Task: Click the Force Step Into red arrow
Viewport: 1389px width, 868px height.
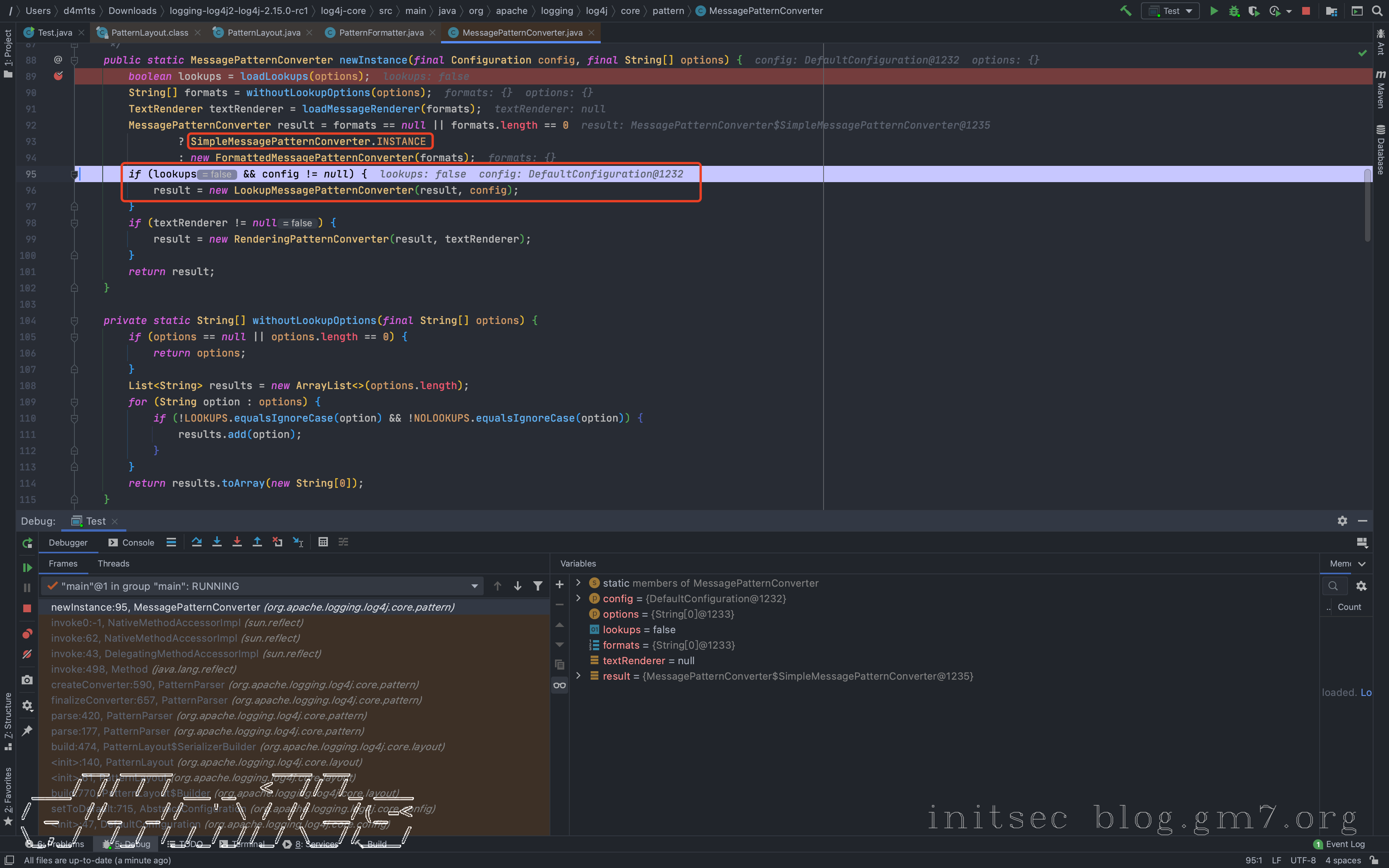Action: point(236,542)
